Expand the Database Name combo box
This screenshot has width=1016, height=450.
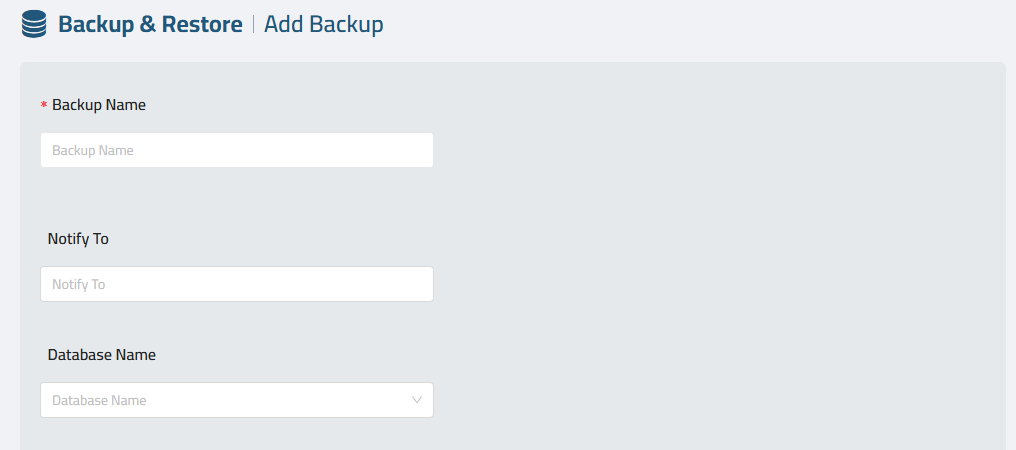pos(237,400)
